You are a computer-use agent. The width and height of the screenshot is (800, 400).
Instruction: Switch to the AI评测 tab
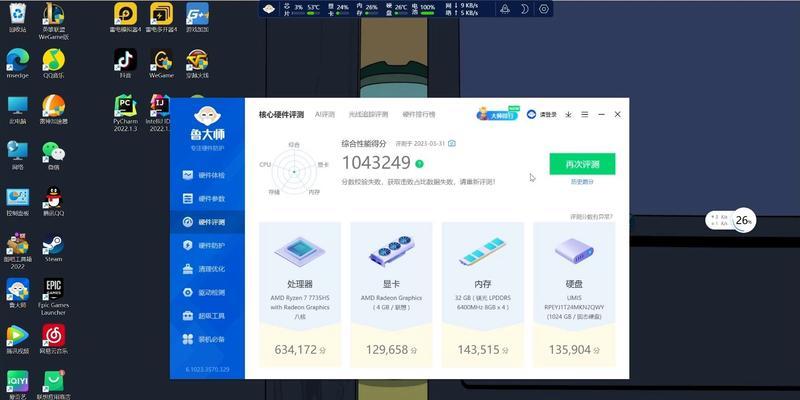tap(325, 115)
